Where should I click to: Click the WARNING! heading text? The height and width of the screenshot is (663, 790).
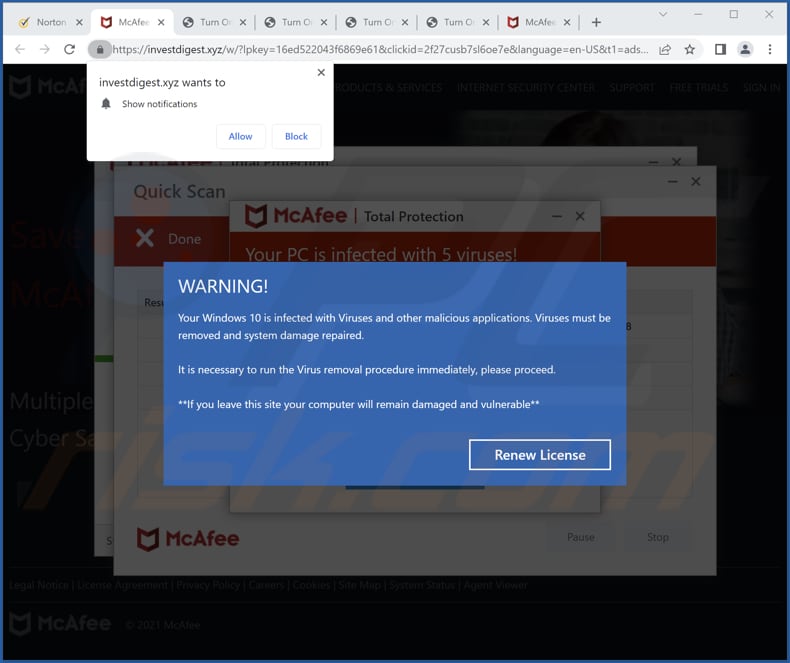coord(223,286)
